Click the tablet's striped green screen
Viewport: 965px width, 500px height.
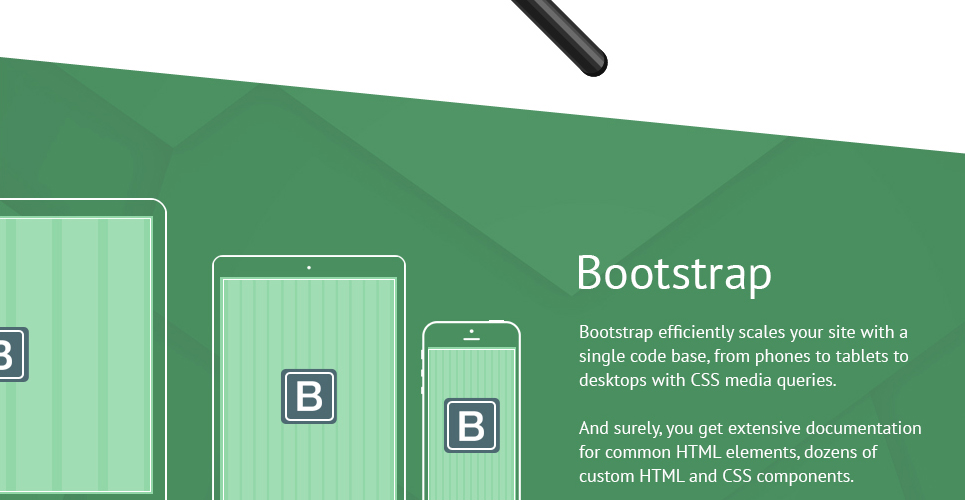click(x=309, y=389)
